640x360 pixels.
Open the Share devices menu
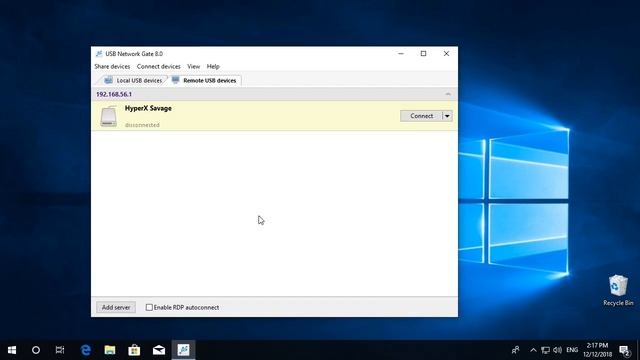pos(112,66)
